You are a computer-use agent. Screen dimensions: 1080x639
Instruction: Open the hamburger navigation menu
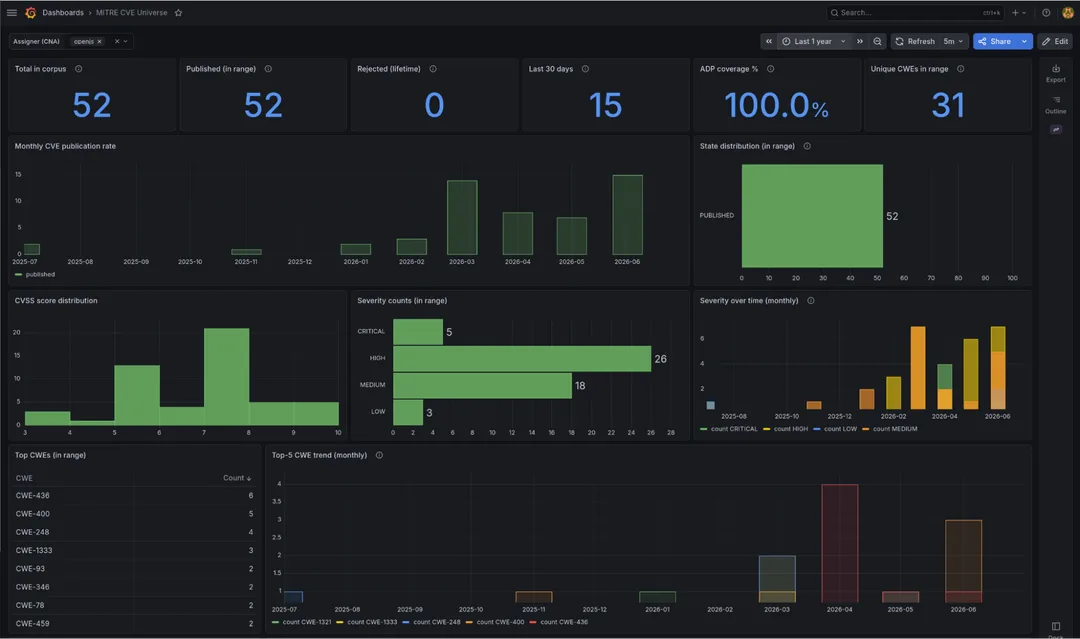click(12, 12)
